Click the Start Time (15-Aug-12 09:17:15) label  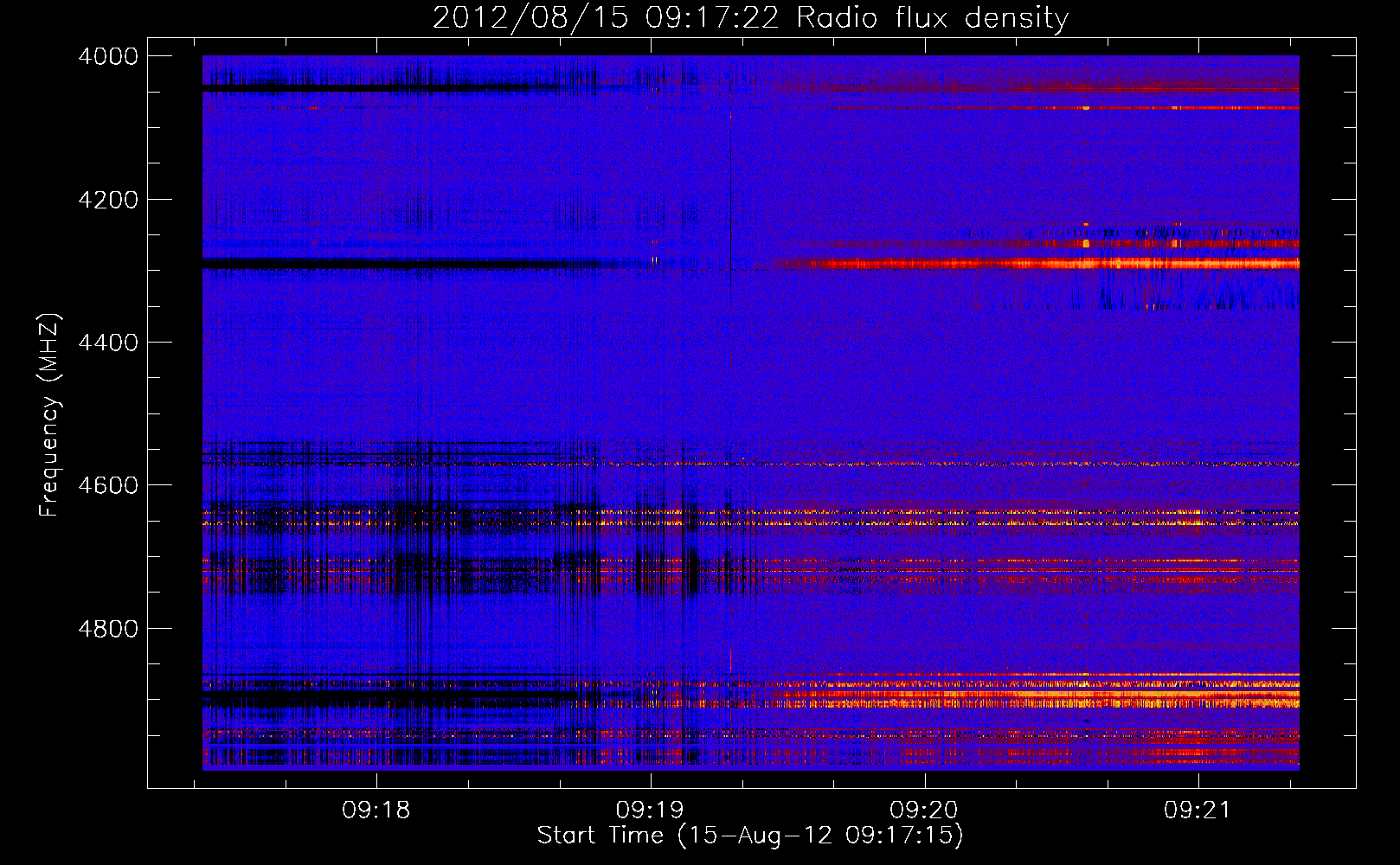(750, 836)
